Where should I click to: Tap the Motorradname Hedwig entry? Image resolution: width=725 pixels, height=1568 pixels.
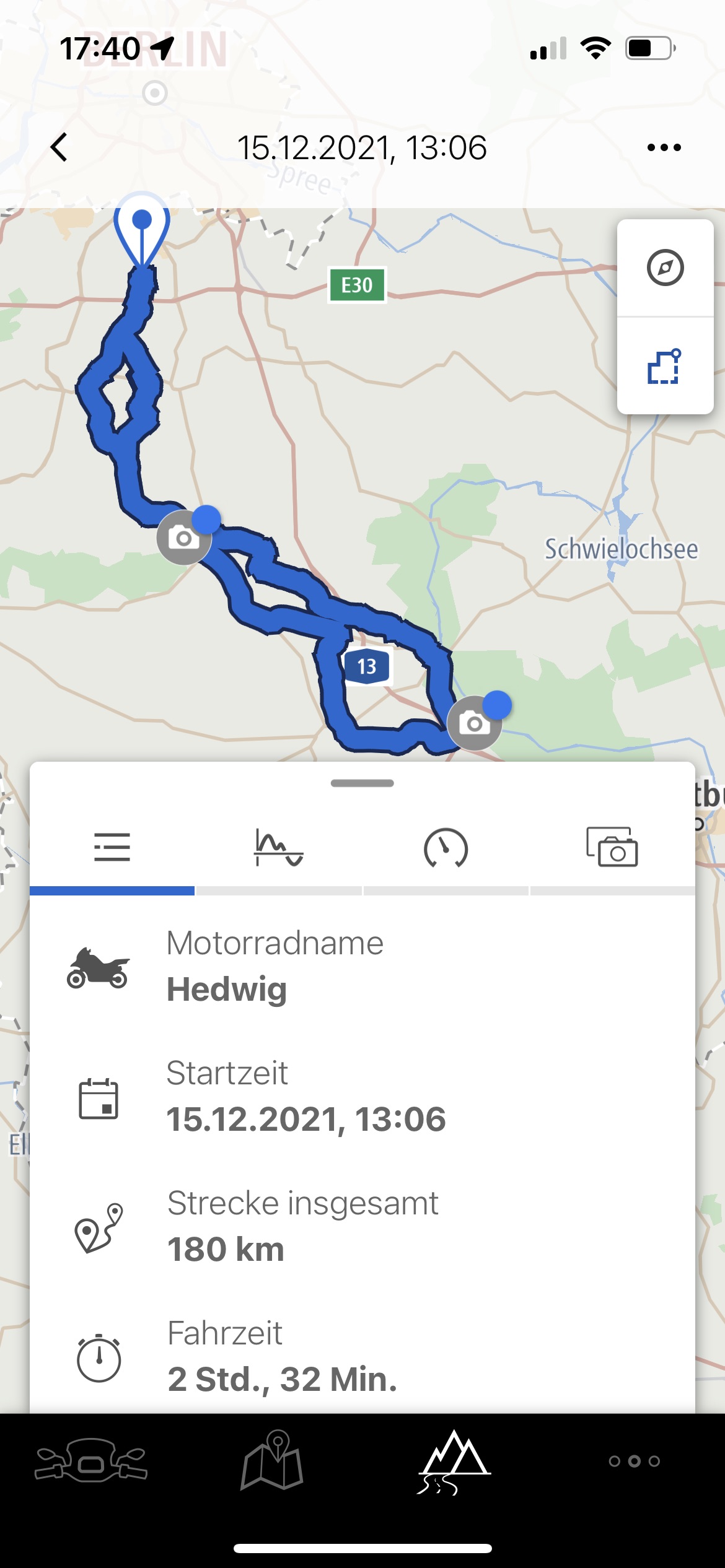point(362,966)
